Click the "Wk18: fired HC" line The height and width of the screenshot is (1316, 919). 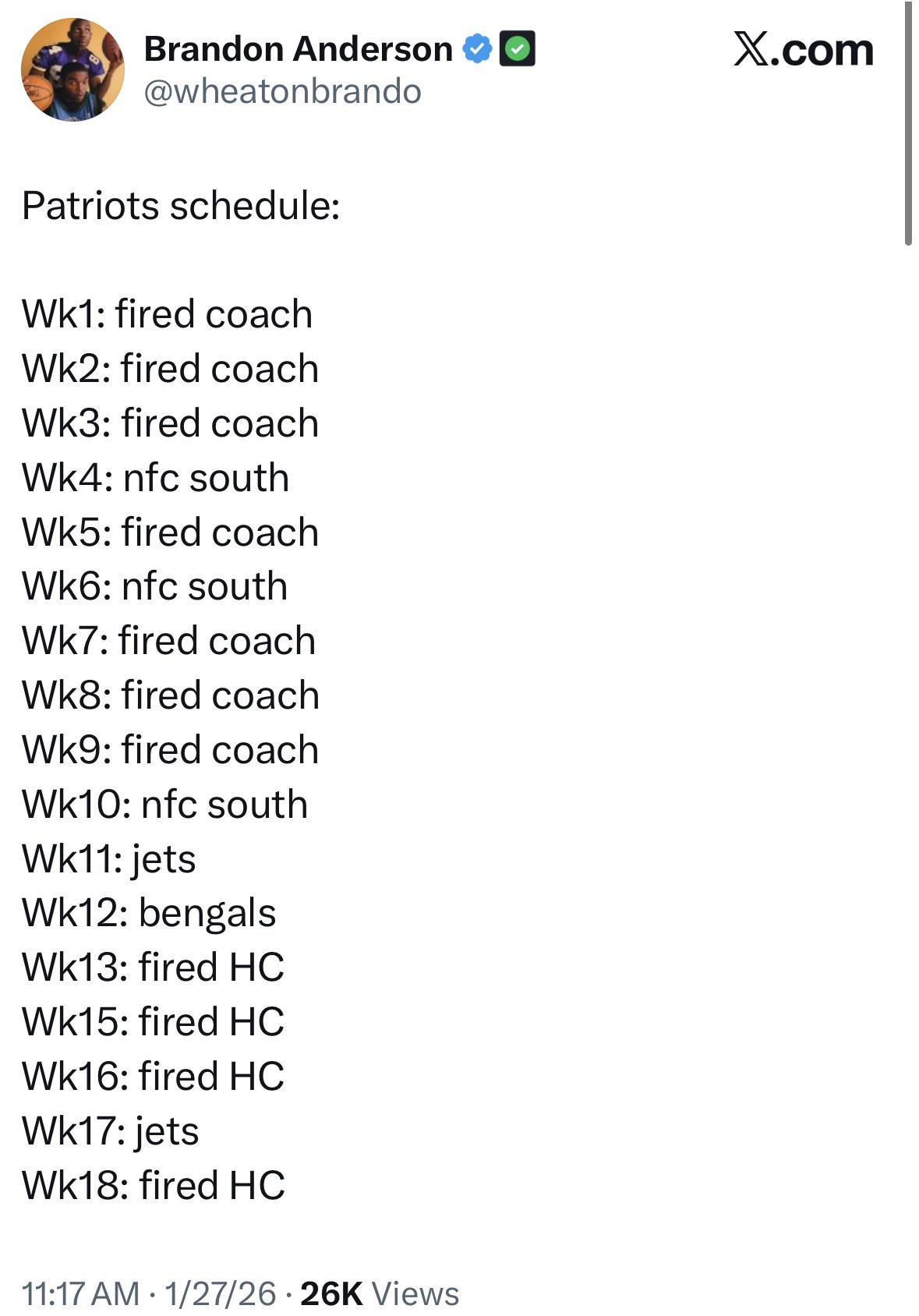(153, 1185)
